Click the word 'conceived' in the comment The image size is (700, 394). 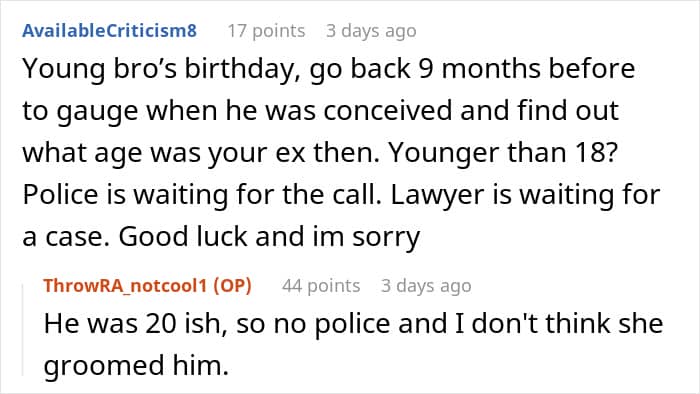(388, 111)
